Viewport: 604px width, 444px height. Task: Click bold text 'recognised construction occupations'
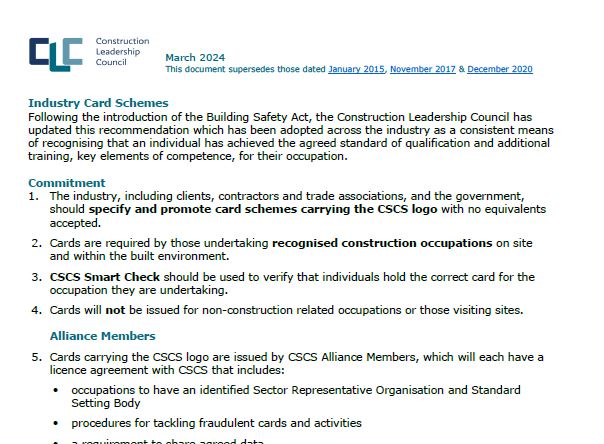tap(382, 243)
